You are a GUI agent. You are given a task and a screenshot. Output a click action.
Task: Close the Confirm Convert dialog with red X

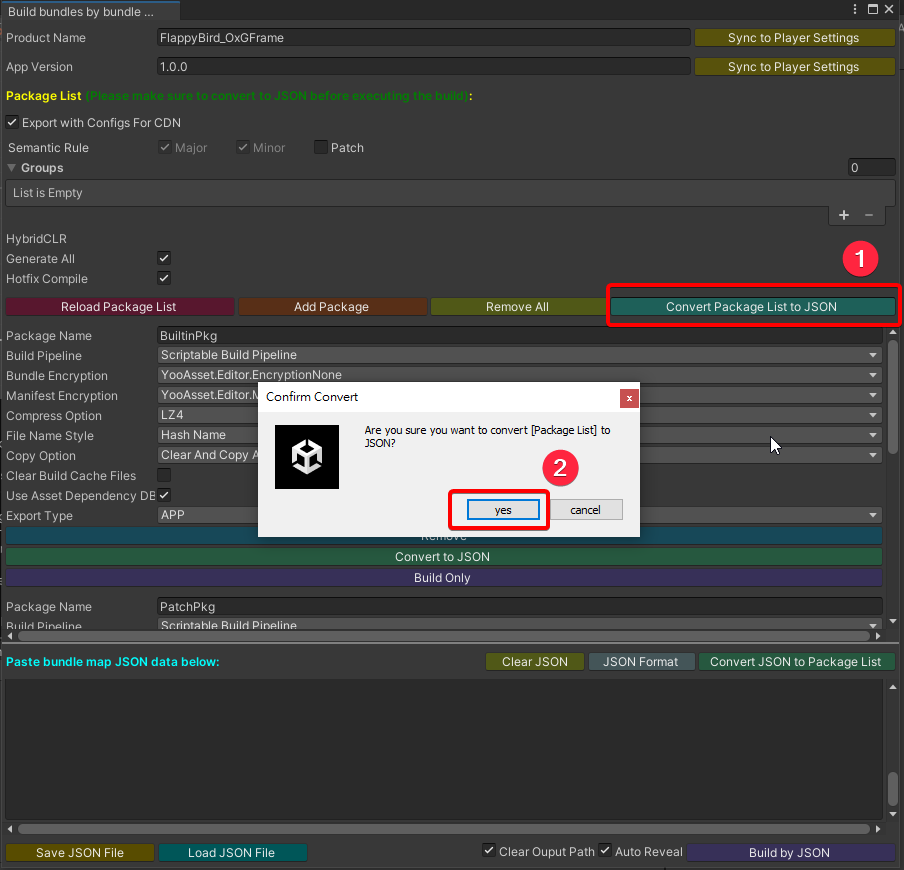[629, 398]
